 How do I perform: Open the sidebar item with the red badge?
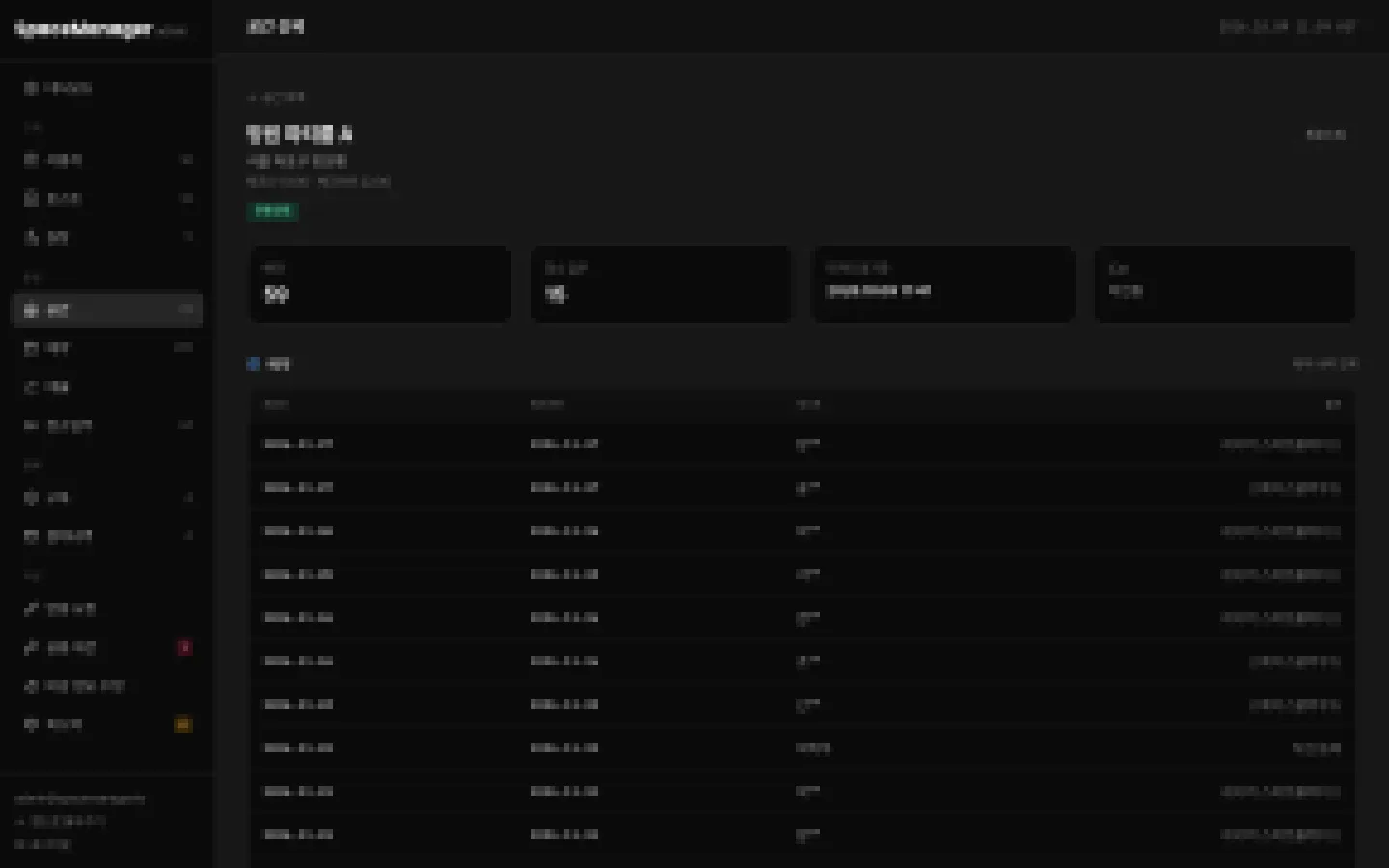click(107, 647)
